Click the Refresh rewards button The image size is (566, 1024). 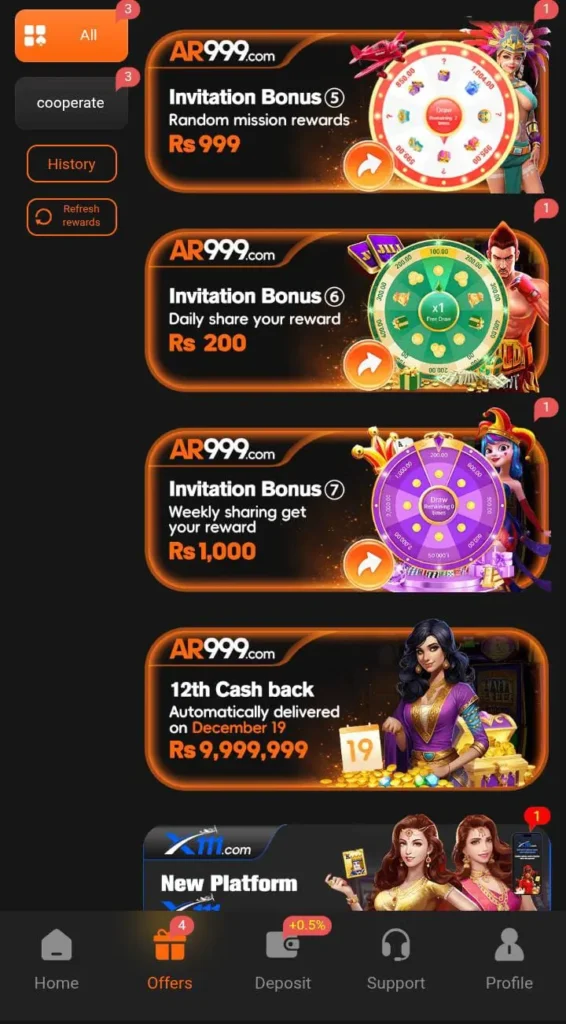pyautogui.click(x=72, y=217)
